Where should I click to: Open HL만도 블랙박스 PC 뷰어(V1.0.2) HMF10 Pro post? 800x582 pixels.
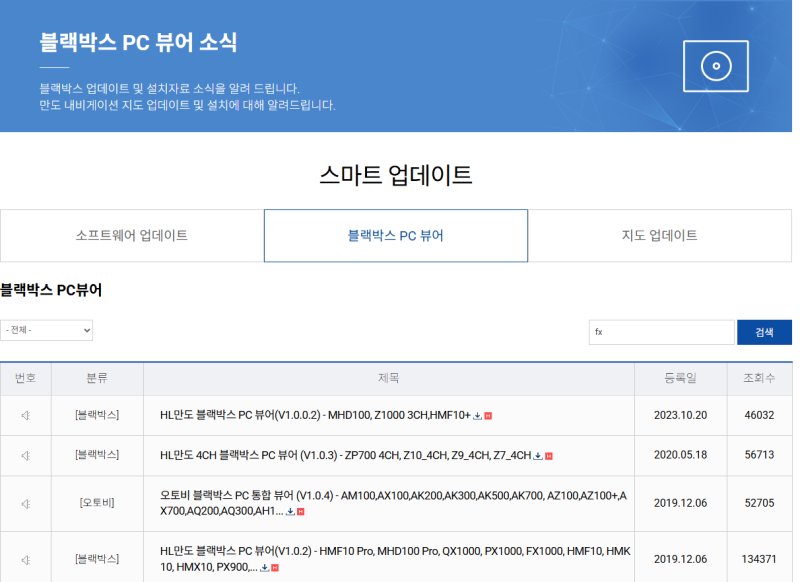pos(395,559)
